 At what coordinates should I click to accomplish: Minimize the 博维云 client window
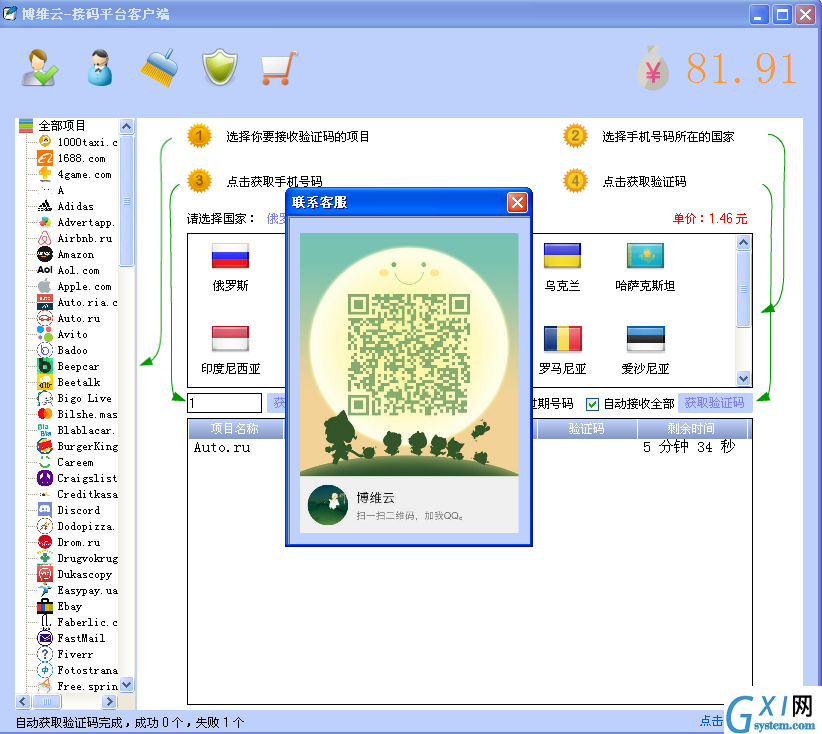(759, 14)
